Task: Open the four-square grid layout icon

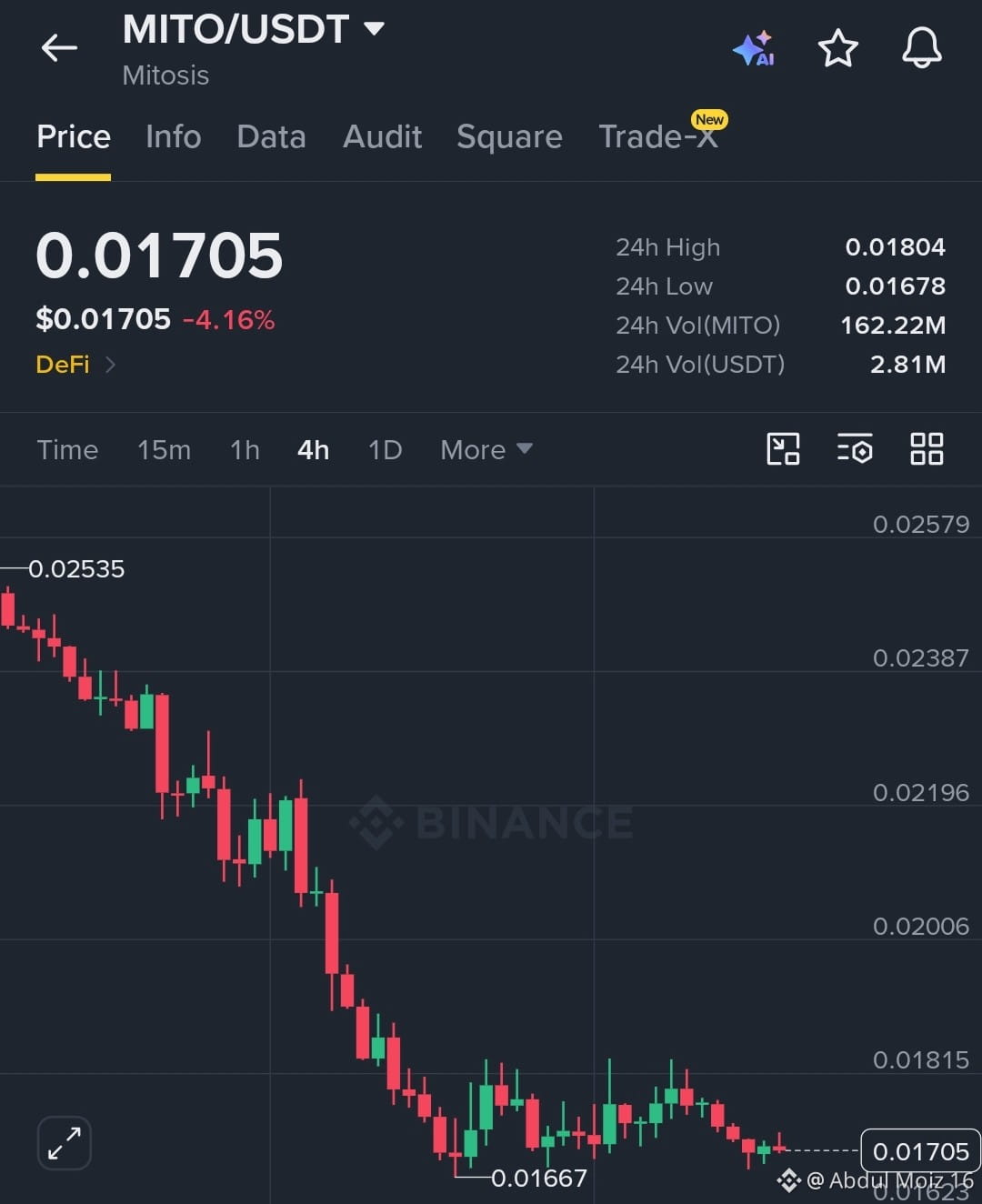Action: 927,449
